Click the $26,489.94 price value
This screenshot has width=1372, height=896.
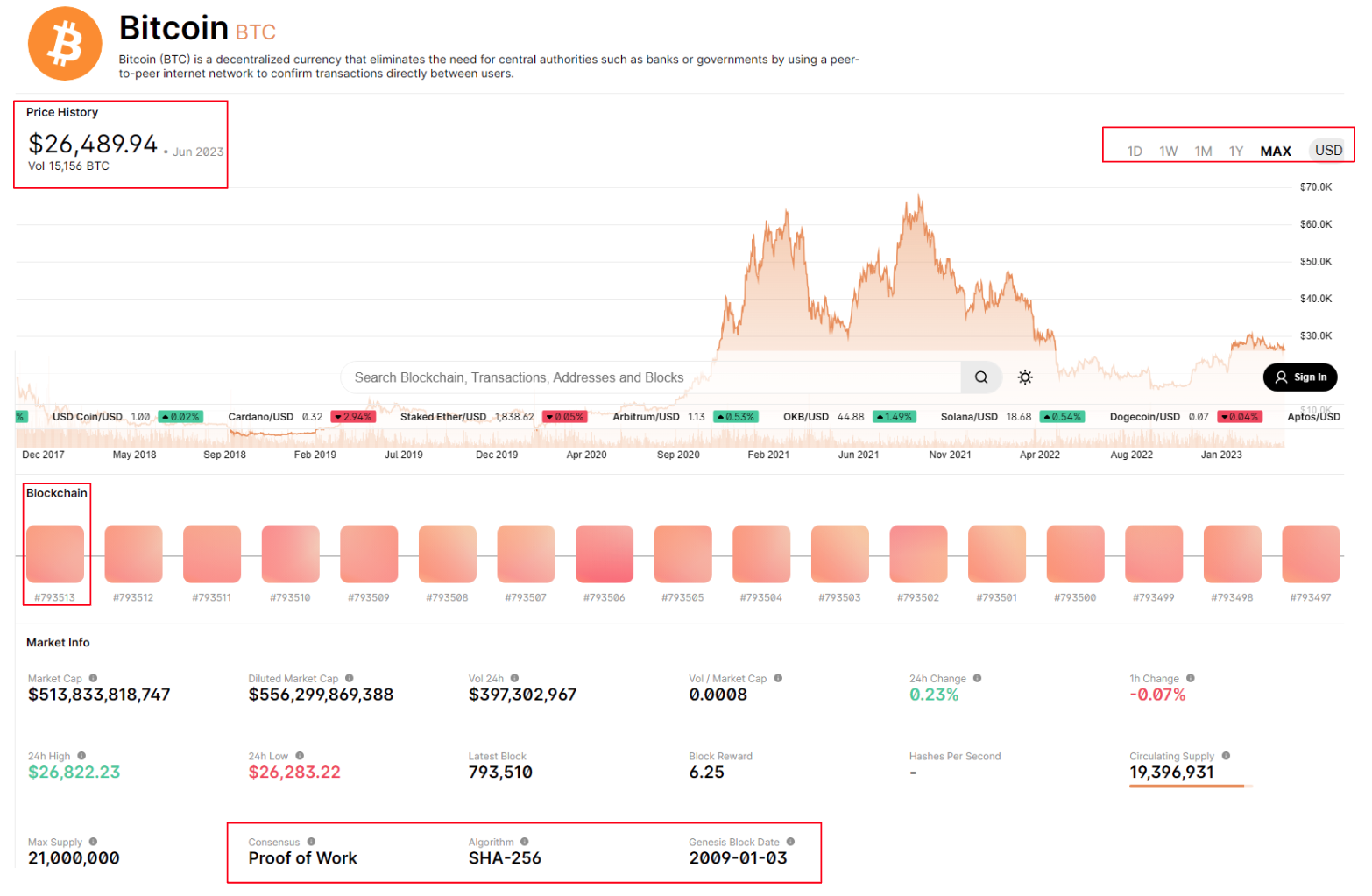tap(93, 144)
